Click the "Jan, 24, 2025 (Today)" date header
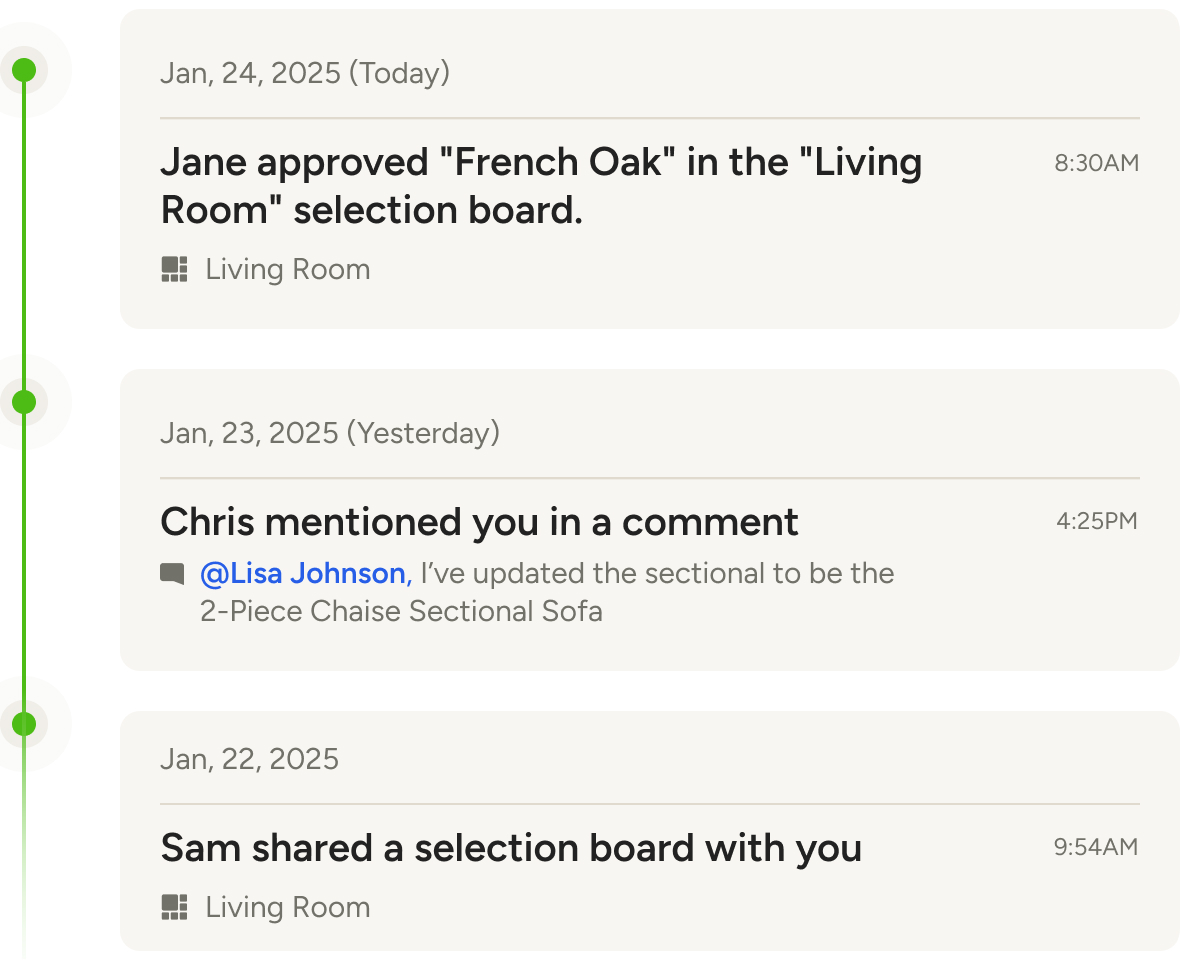The height and width of the screenshot is (960, 1180). pos(305,73)
